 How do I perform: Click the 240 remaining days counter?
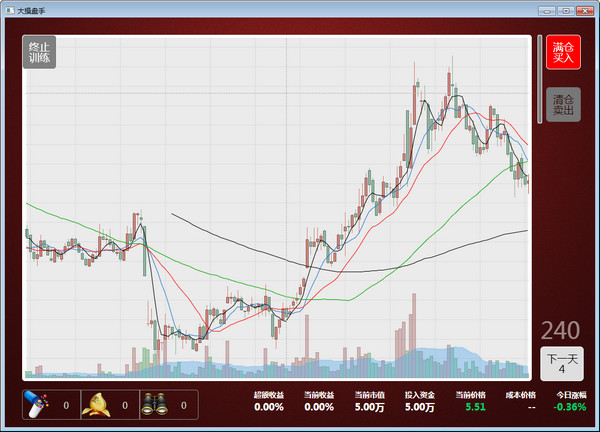click(x=560, y=330)
